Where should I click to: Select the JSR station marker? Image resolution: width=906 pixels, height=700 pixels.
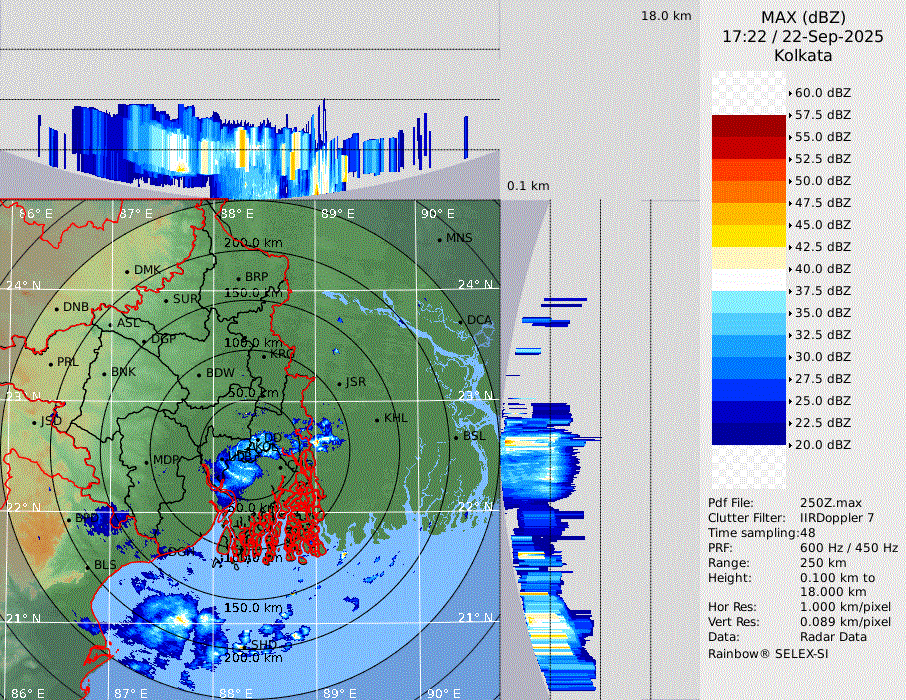(x=340, y=383)
